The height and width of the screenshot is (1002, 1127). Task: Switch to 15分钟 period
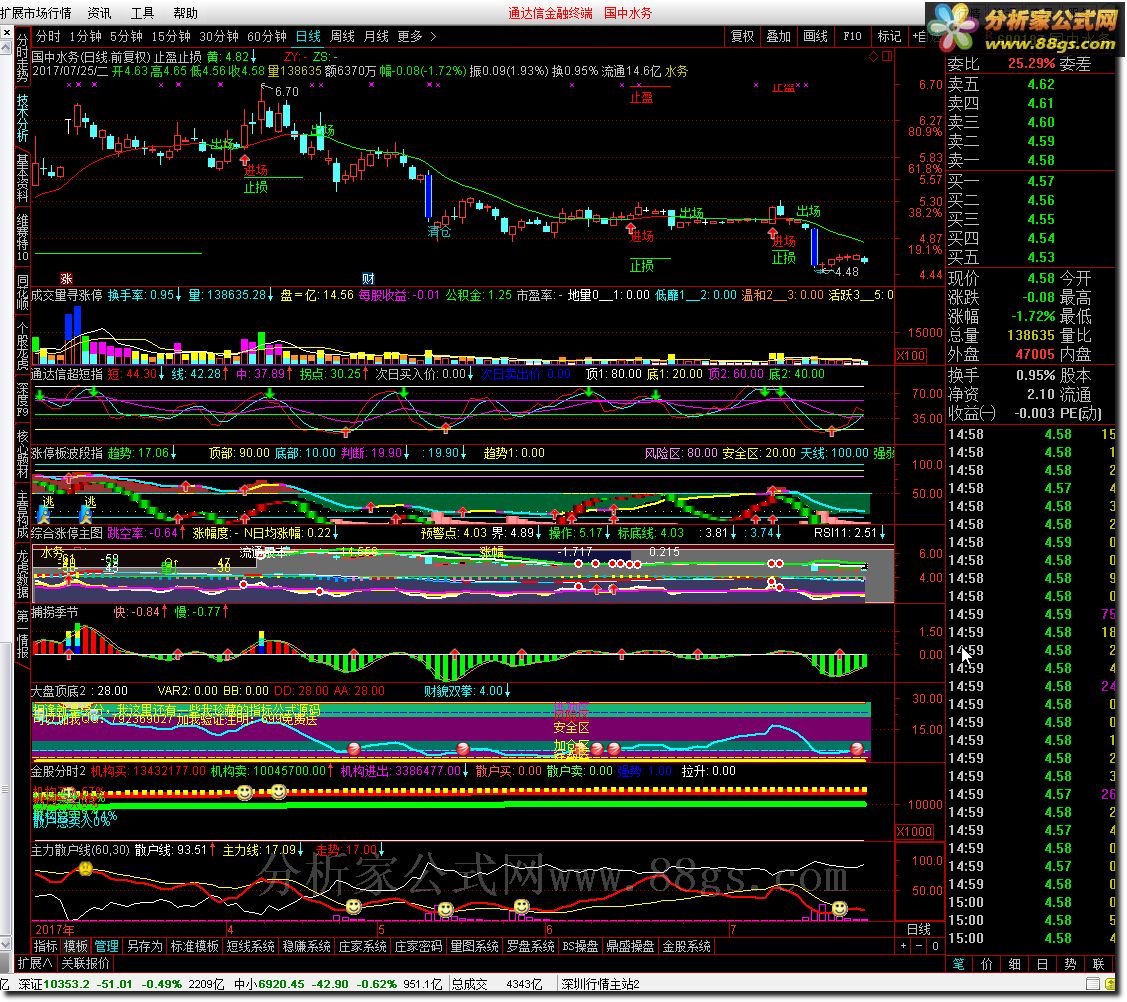tap(171, 36)
